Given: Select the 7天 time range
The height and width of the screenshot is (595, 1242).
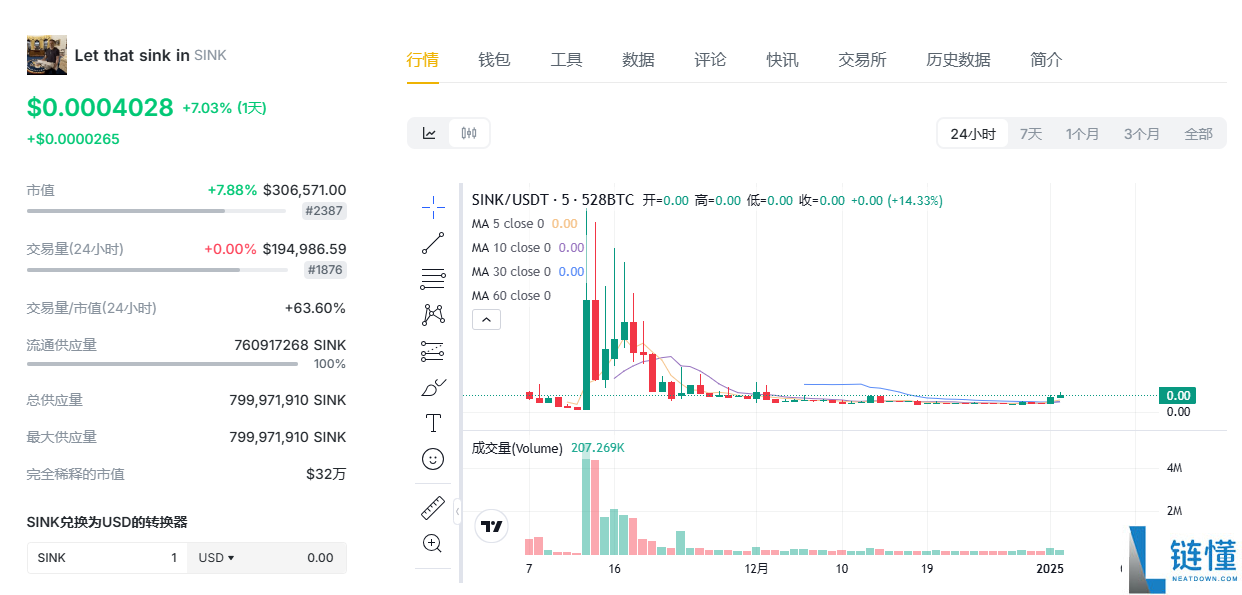Looking at the screenshot, I should pyautogui.click(x=1031, y=134).
